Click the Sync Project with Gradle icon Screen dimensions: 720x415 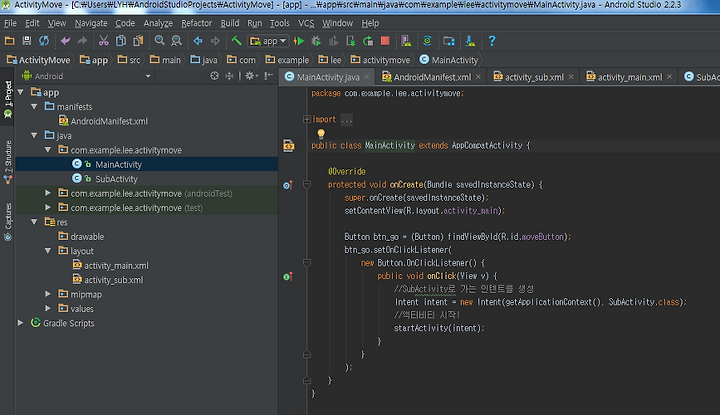point(427,41)
